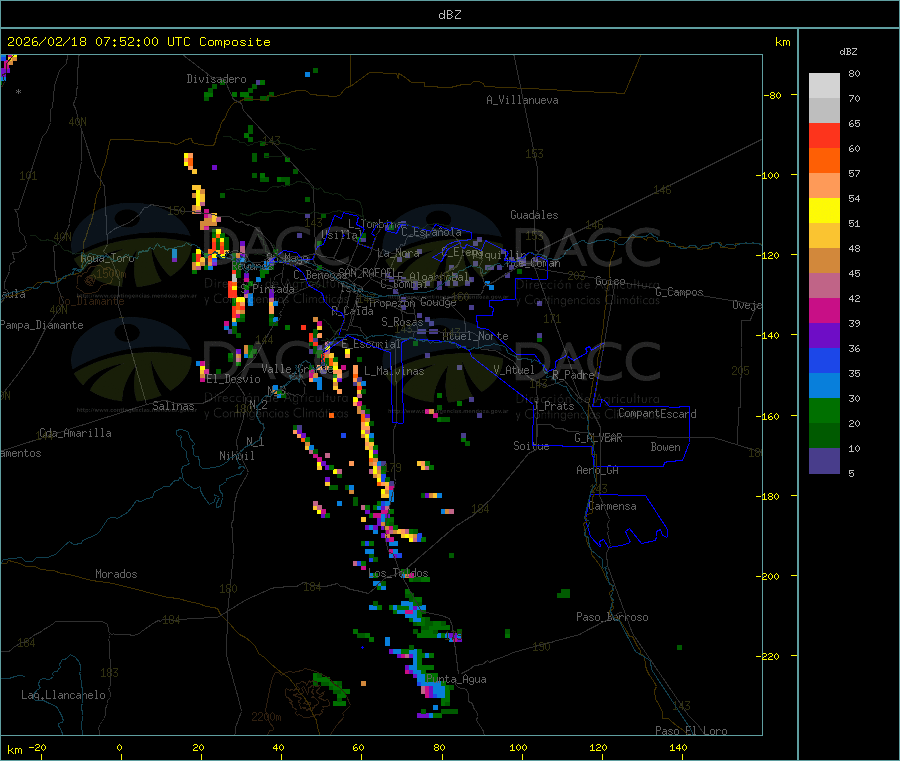900x761 pixels.
Task: Click the G_Campos location label
Action: coord(680,292)
